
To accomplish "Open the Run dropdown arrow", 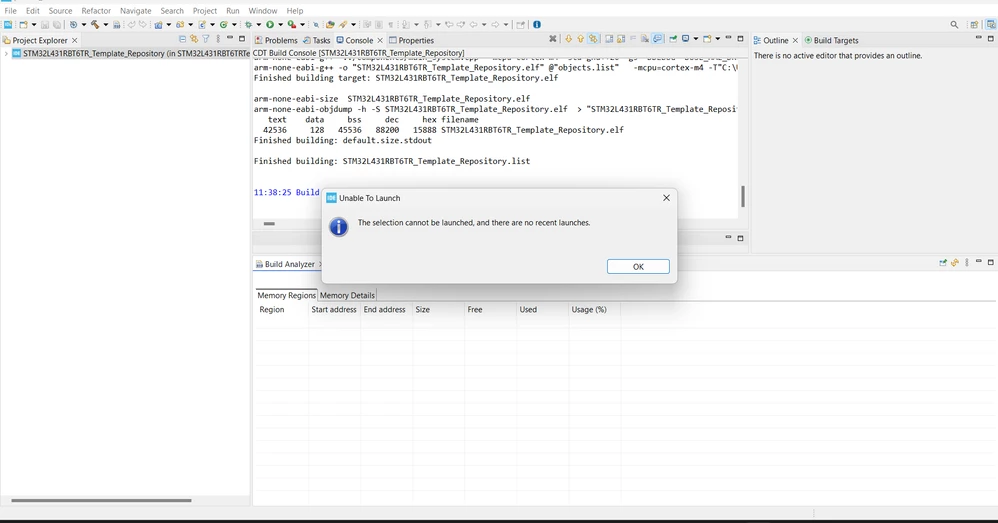I will click(x=280, y=25).
